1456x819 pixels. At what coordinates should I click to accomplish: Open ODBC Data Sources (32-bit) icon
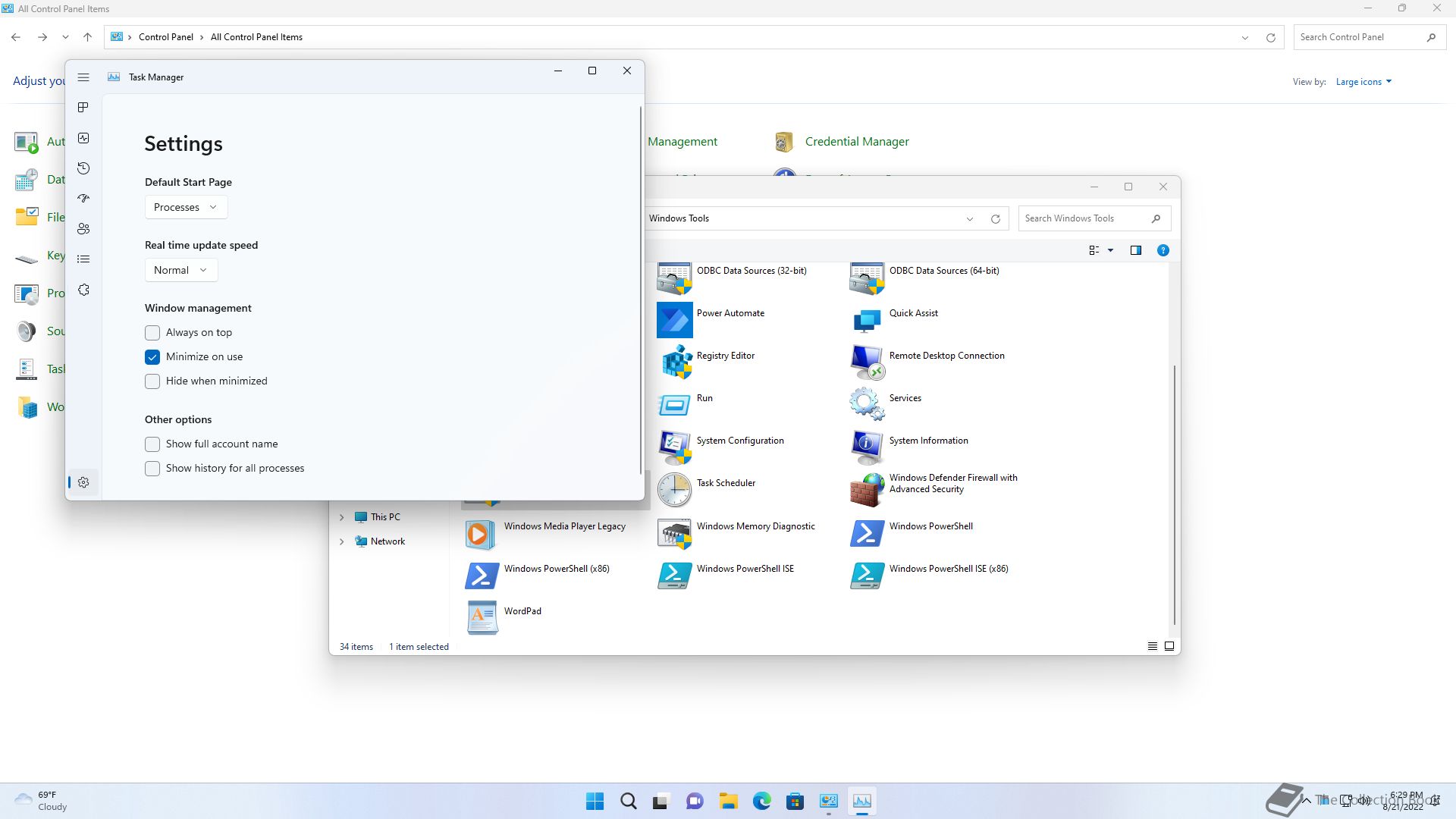674,278
